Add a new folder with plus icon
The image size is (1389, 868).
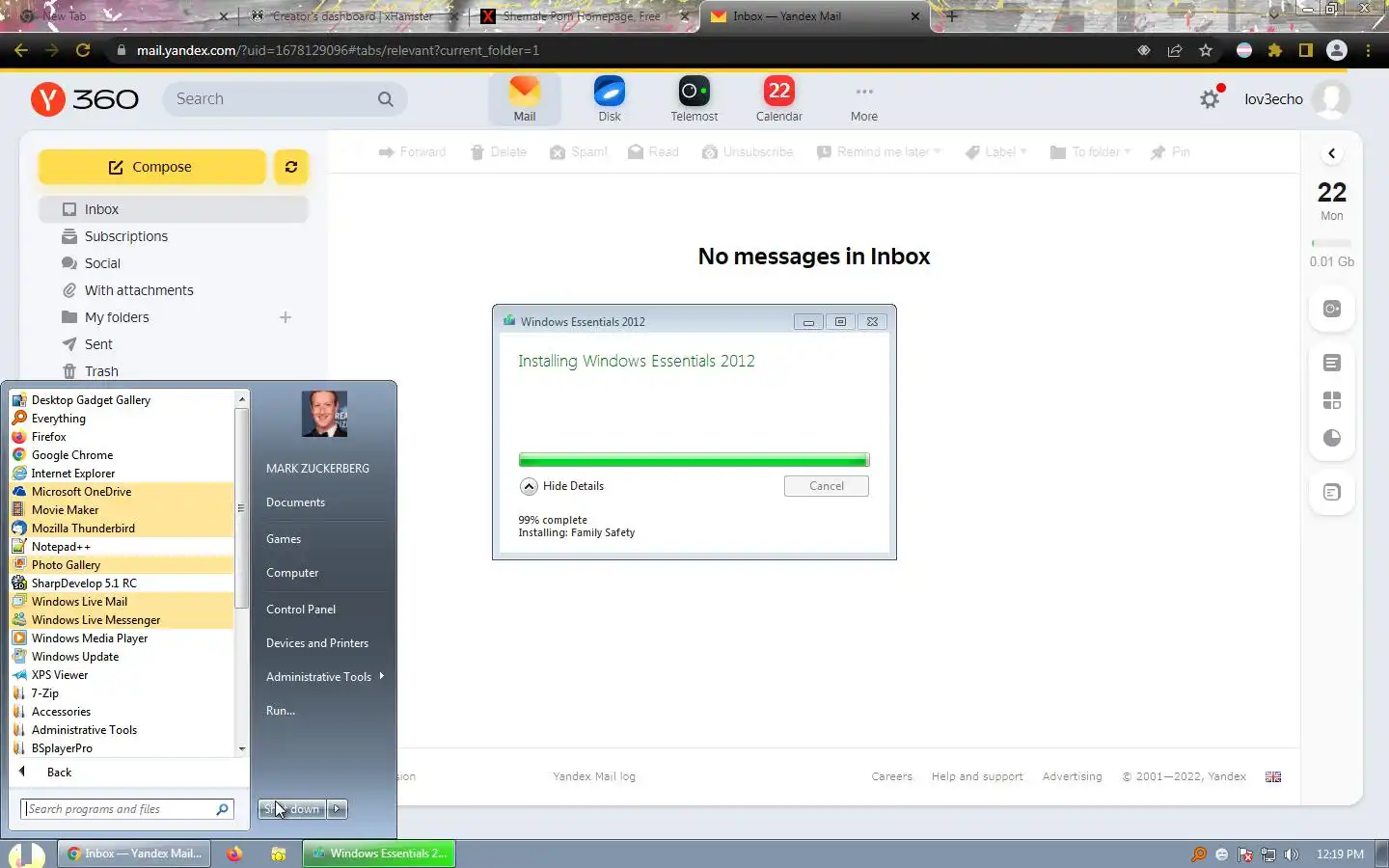pos(286,317)
